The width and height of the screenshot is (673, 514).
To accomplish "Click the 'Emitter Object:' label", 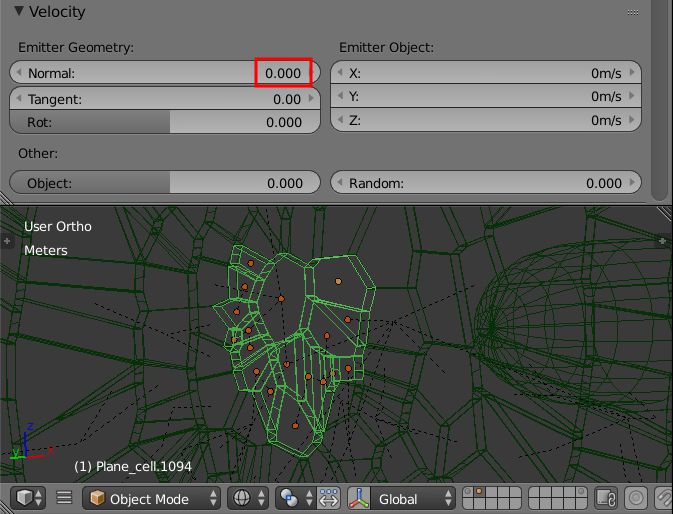I will [386, 47].
